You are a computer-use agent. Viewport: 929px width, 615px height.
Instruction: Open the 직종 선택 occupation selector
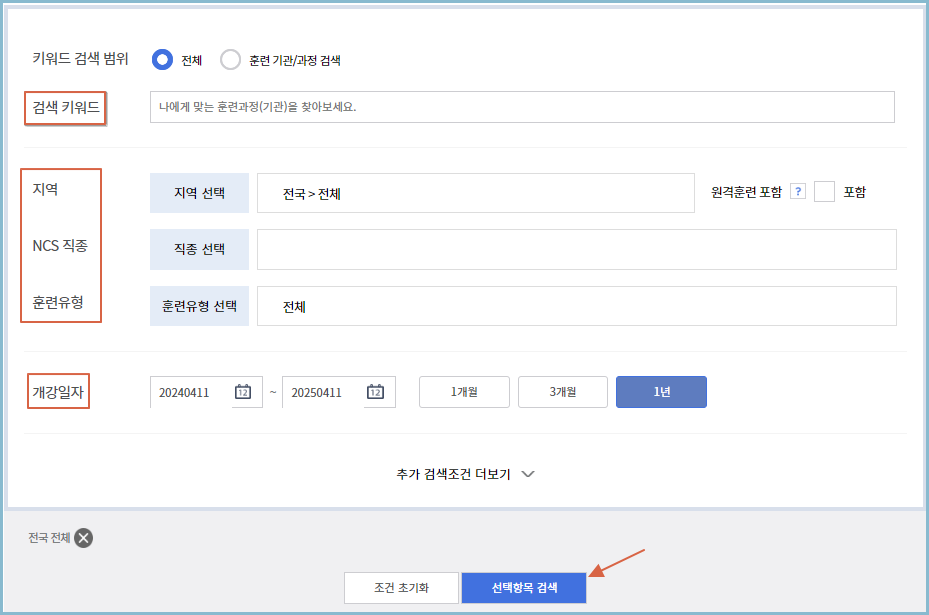tap(199, 249)
